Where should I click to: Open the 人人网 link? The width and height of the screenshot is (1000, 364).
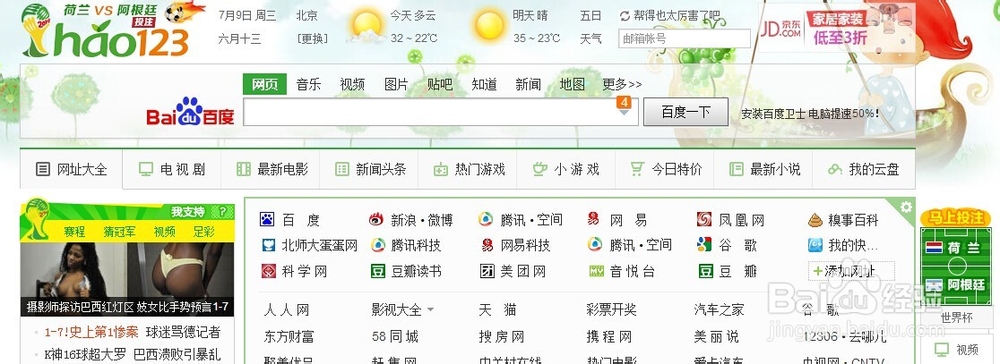(286, 310)
